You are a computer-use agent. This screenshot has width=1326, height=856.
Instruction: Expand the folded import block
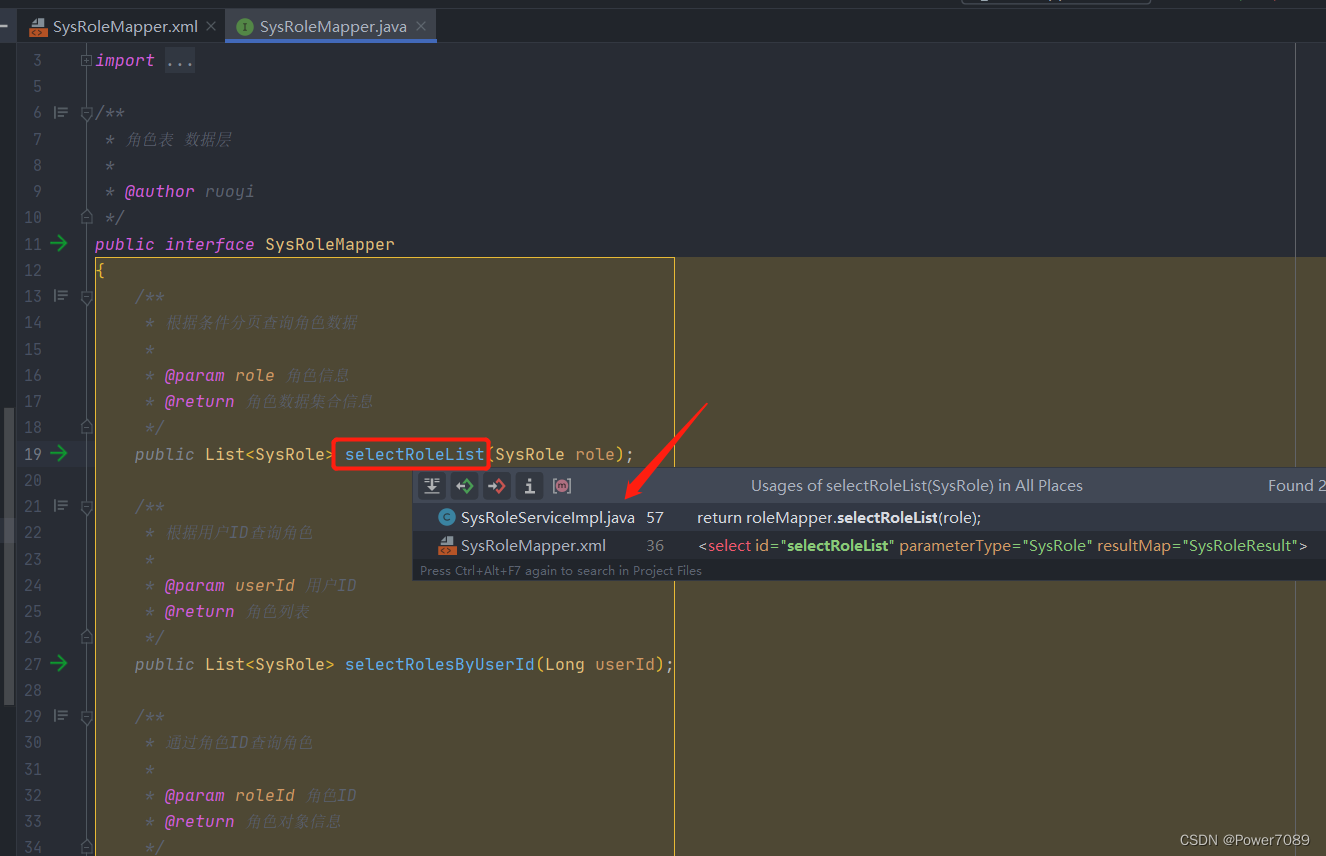click(x=86, y=61)
